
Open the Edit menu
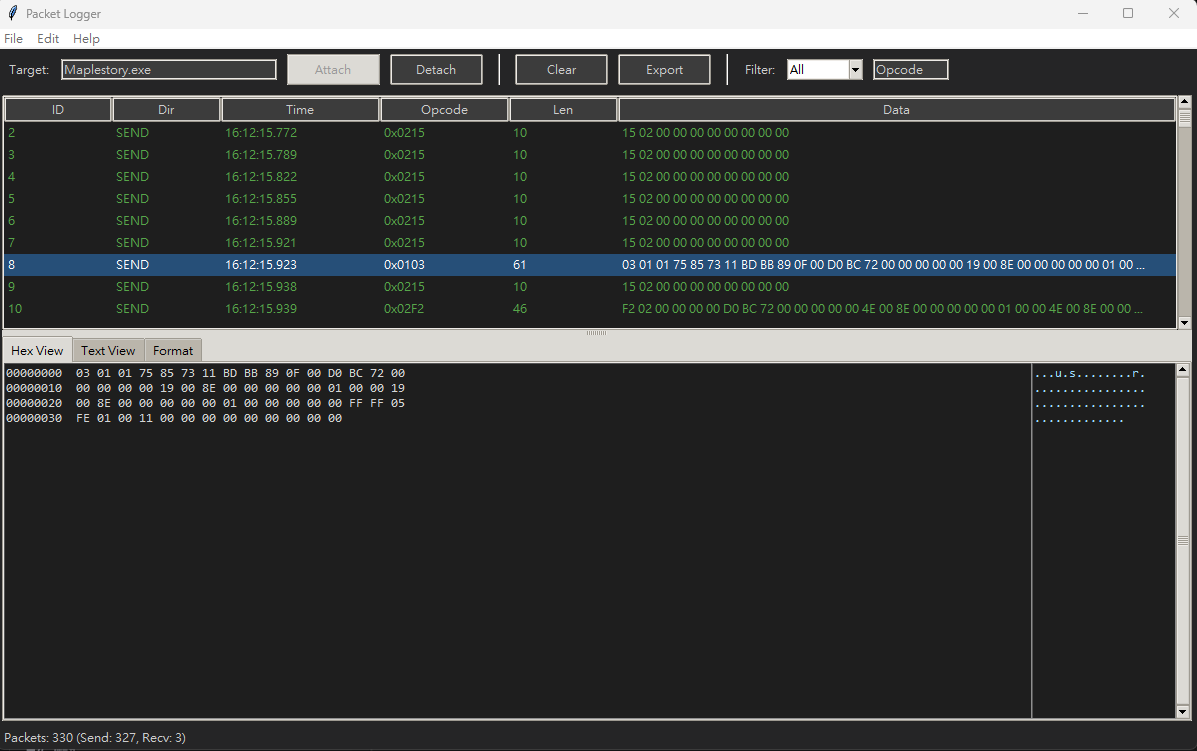coord(48,39)
